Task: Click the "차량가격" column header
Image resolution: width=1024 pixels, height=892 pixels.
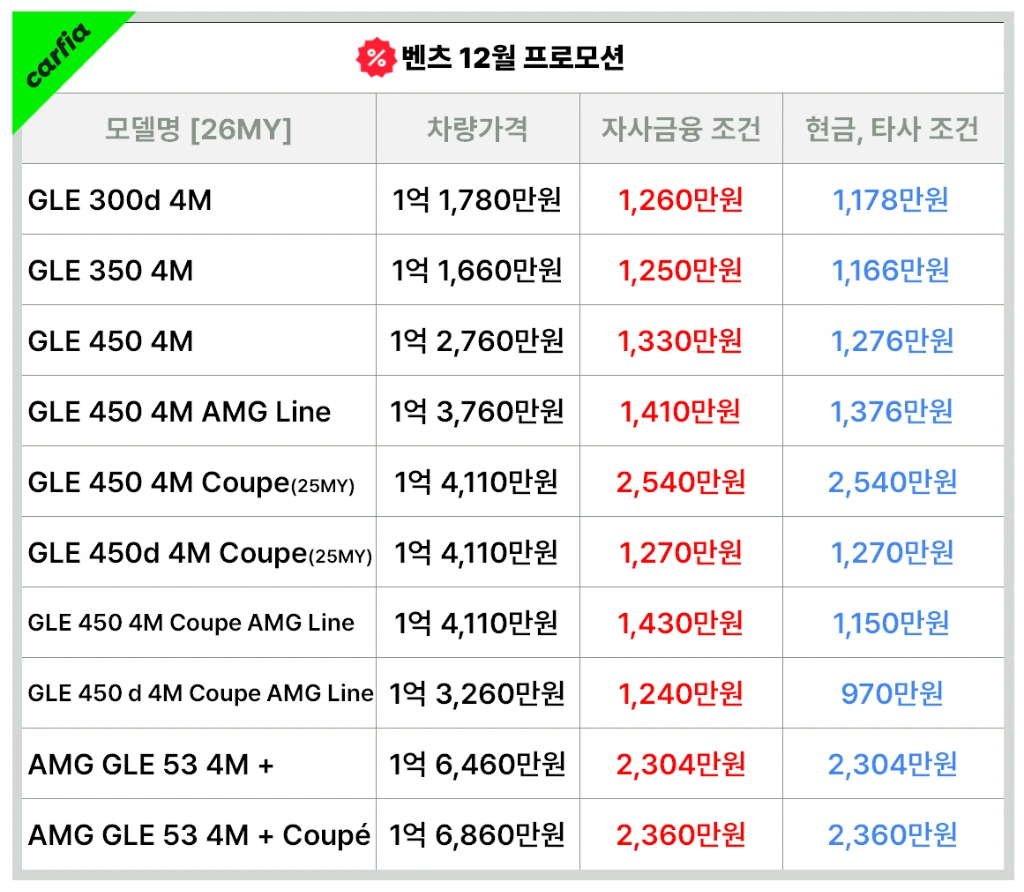Action: [x=477, y=129]
